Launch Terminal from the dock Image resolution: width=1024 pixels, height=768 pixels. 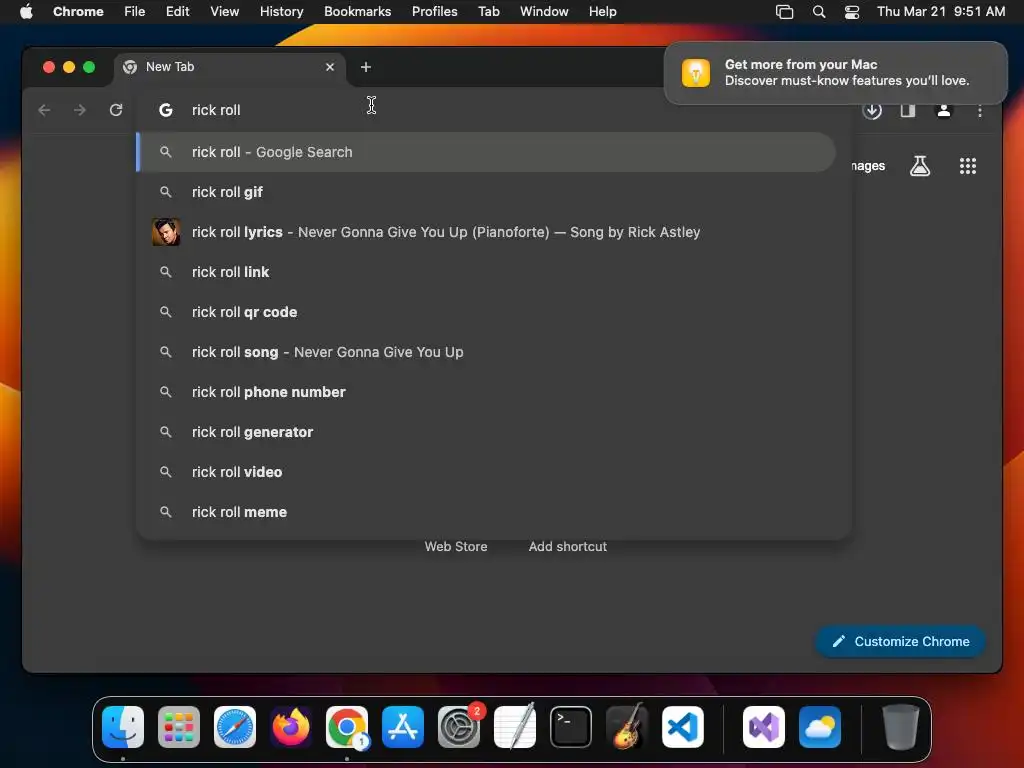571,727
